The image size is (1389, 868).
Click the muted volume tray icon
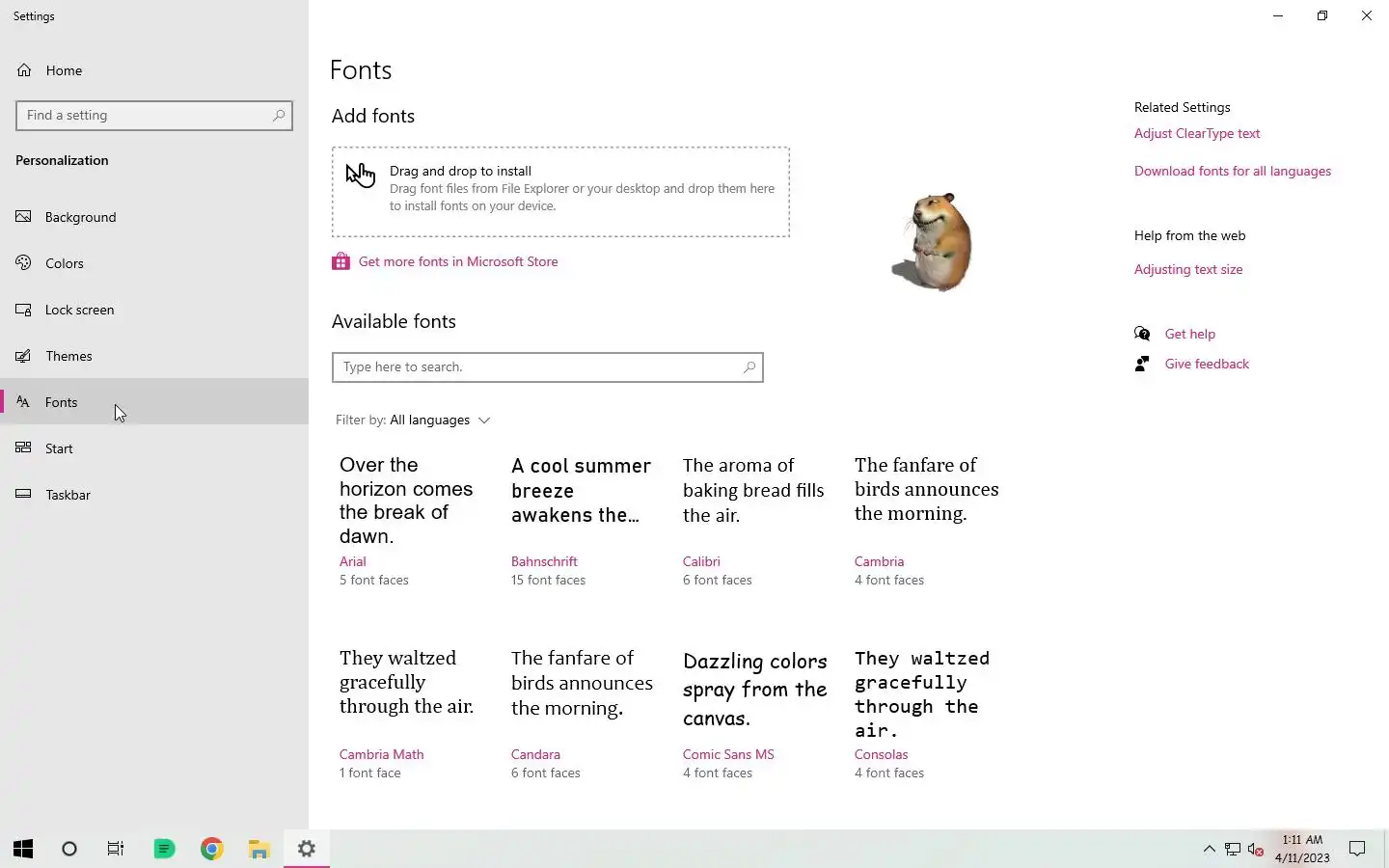pyautogui.click(x=1256, y=849)
